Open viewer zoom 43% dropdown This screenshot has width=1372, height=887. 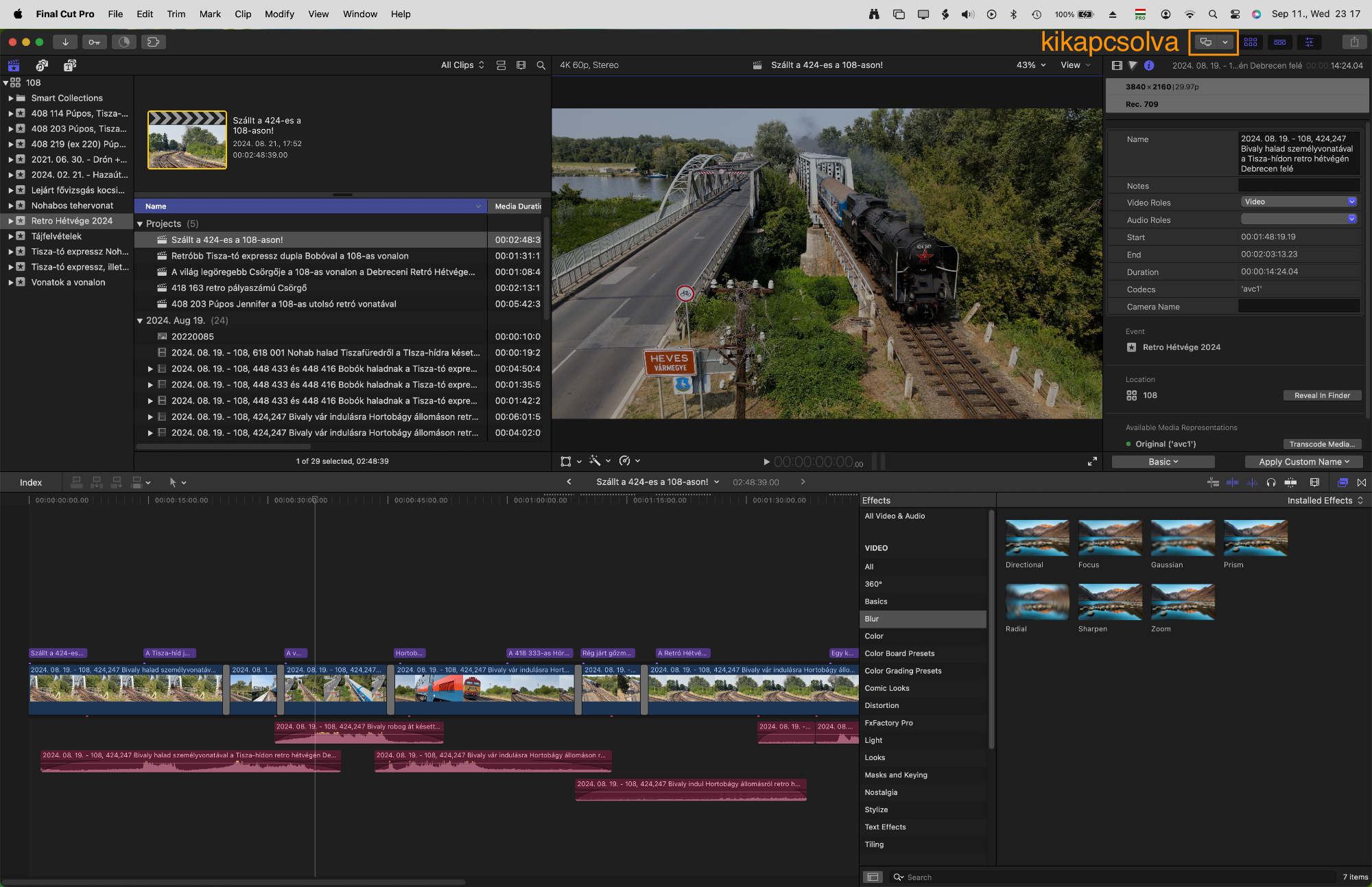1031,65
